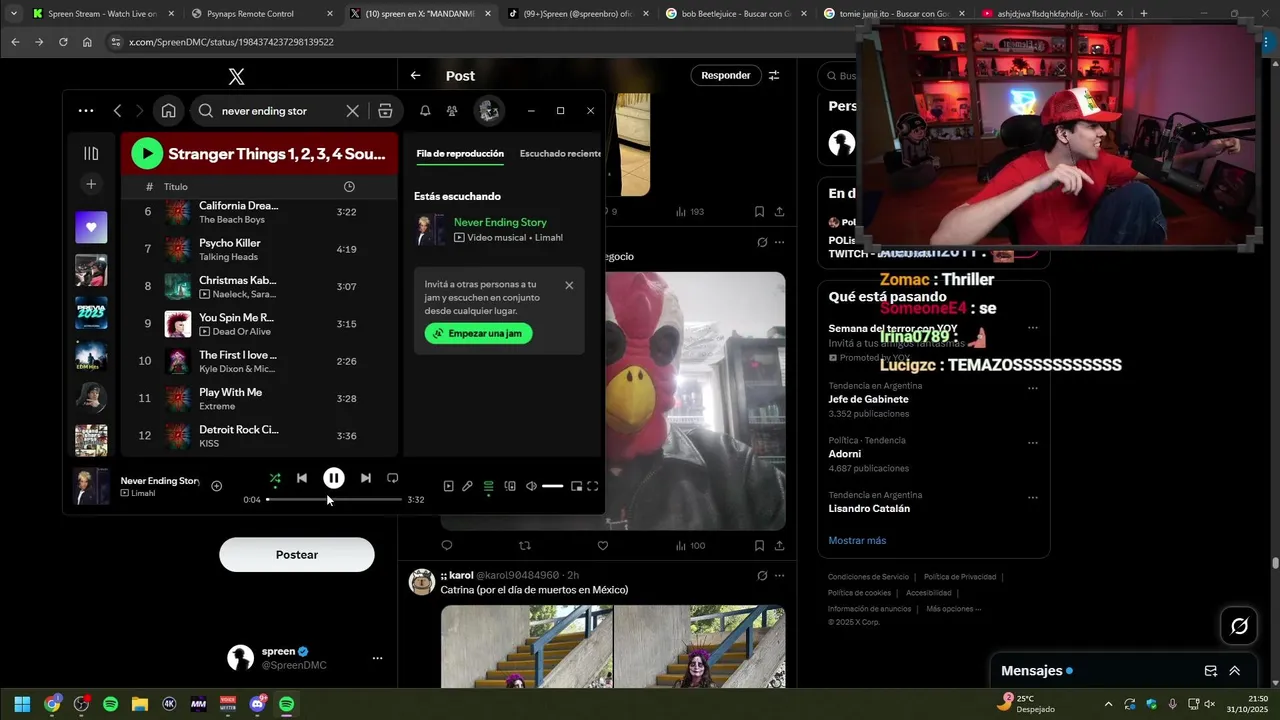Mute Spotify volume speaker icon
This screenshot has width=1280, height=720.
(x=531, y=486)
